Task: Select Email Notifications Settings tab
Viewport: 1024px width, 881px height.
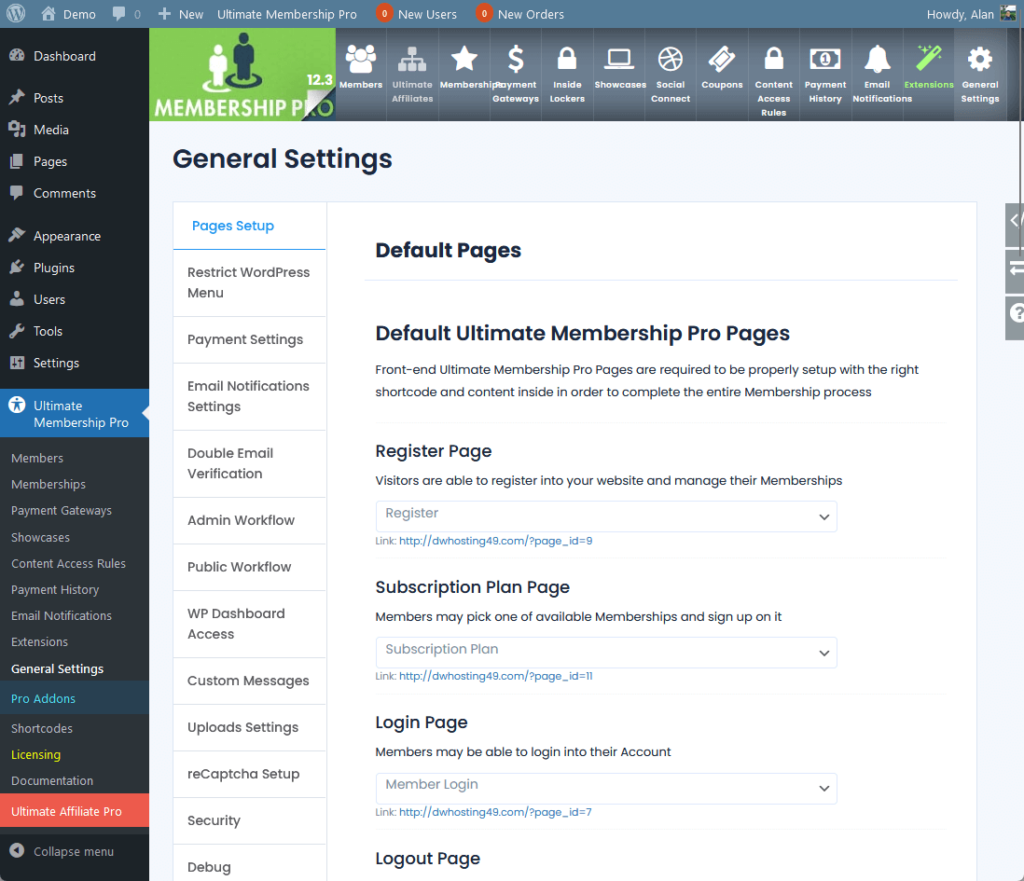Action: pyautogui.click(x=249, y=396)
